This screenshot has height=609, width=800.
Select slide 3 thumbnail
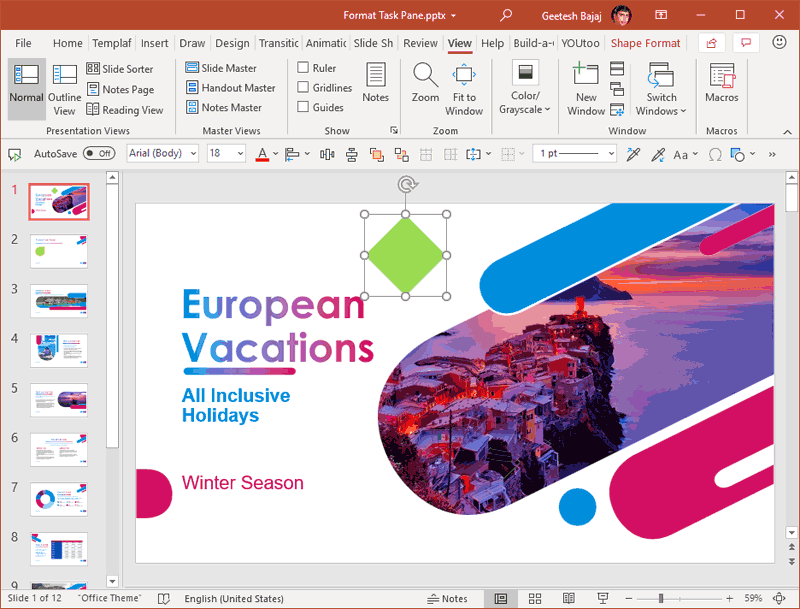tap(59, 301)
